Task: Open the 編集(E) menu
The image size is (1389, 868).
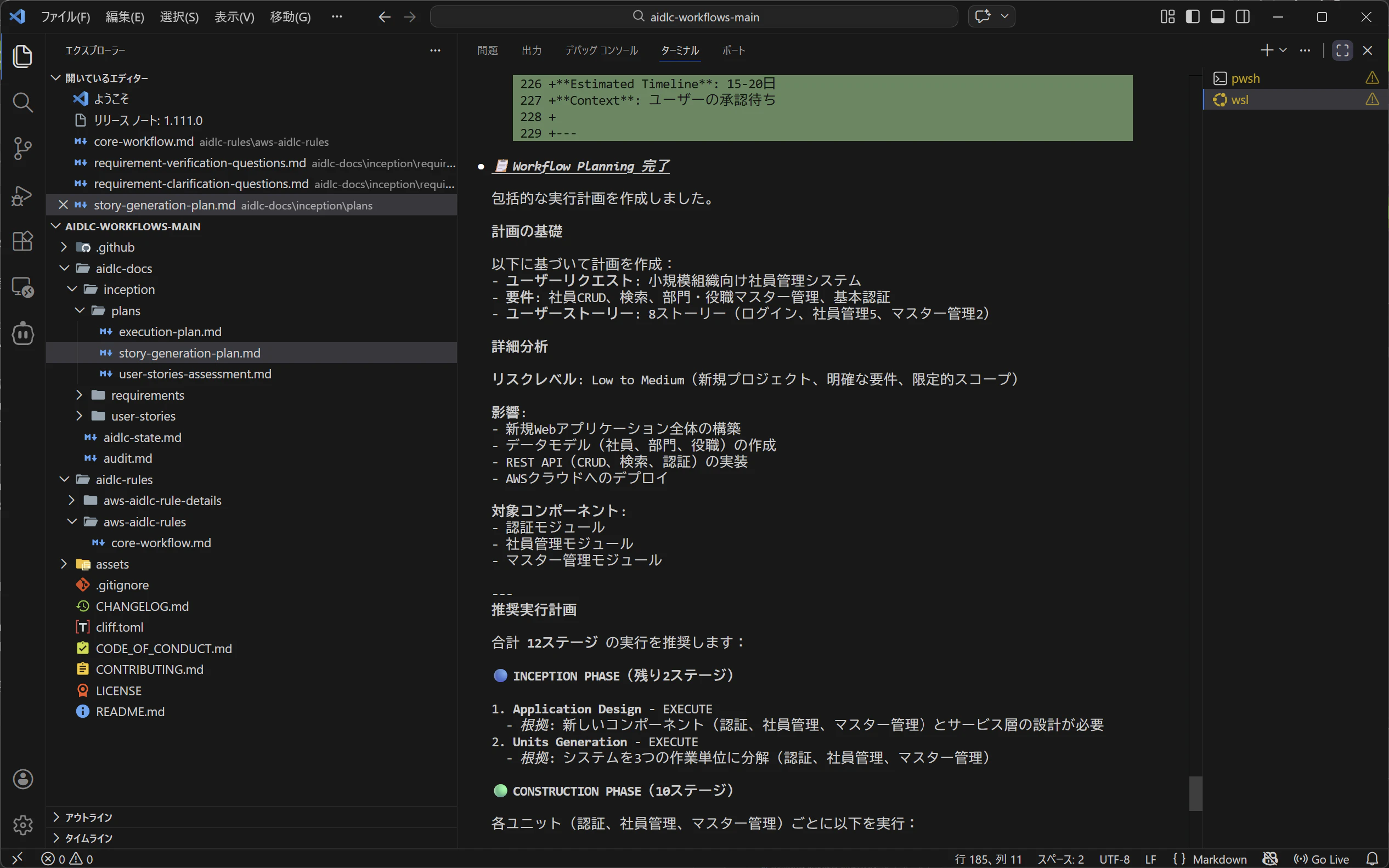Action: 125,16
